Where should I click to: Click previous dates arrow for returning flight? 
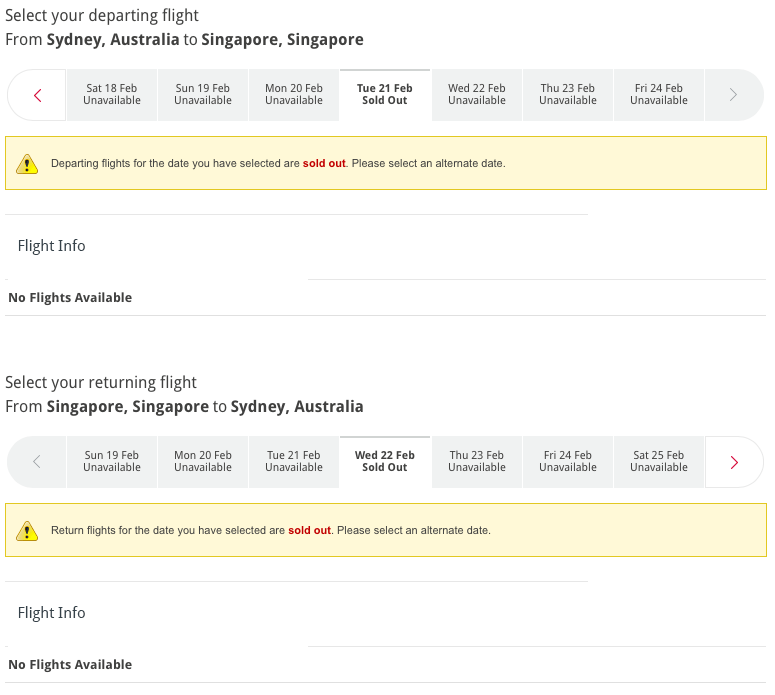(37, 462)
